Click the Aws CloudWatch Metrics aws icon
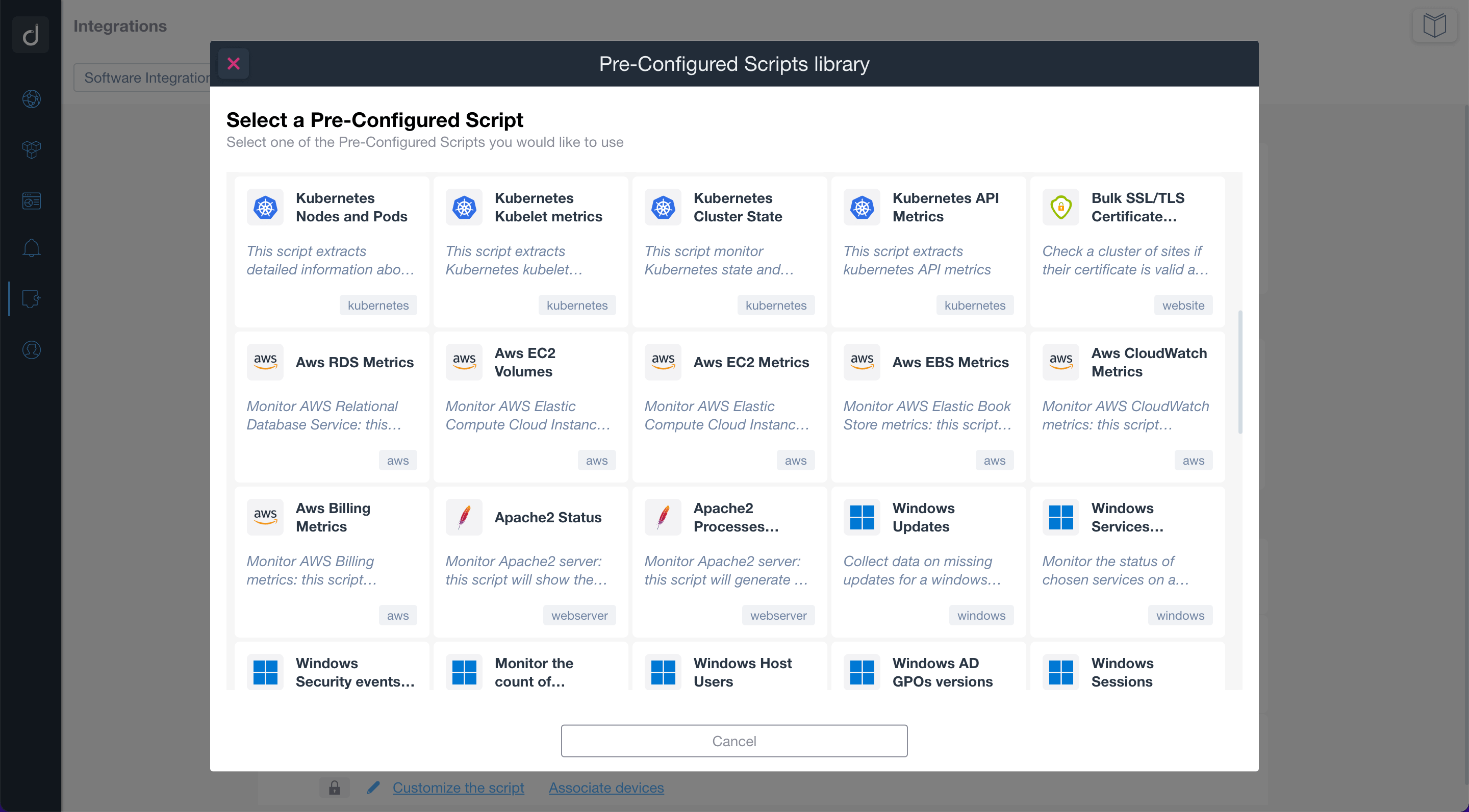The width and height of the screenshot is (1469, 812). point(1061,362)
